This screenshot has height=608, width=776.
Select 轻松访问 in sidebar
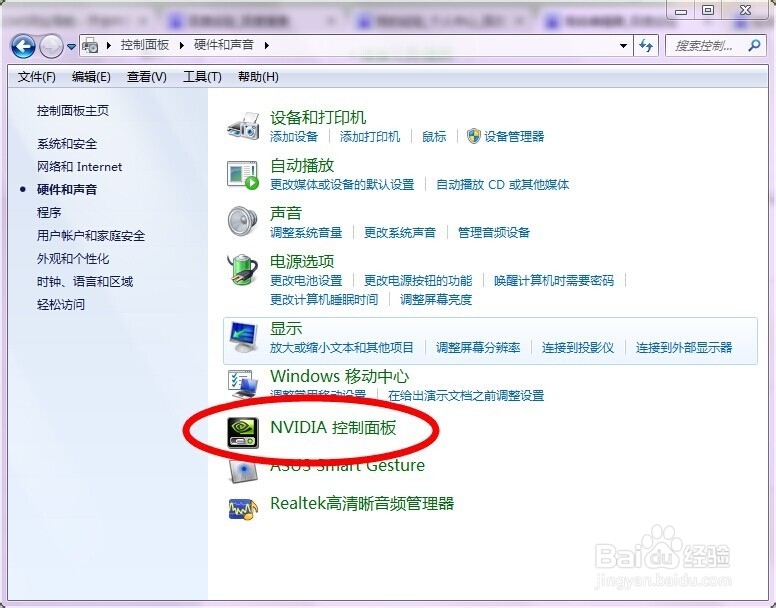[x=61, y=304]
